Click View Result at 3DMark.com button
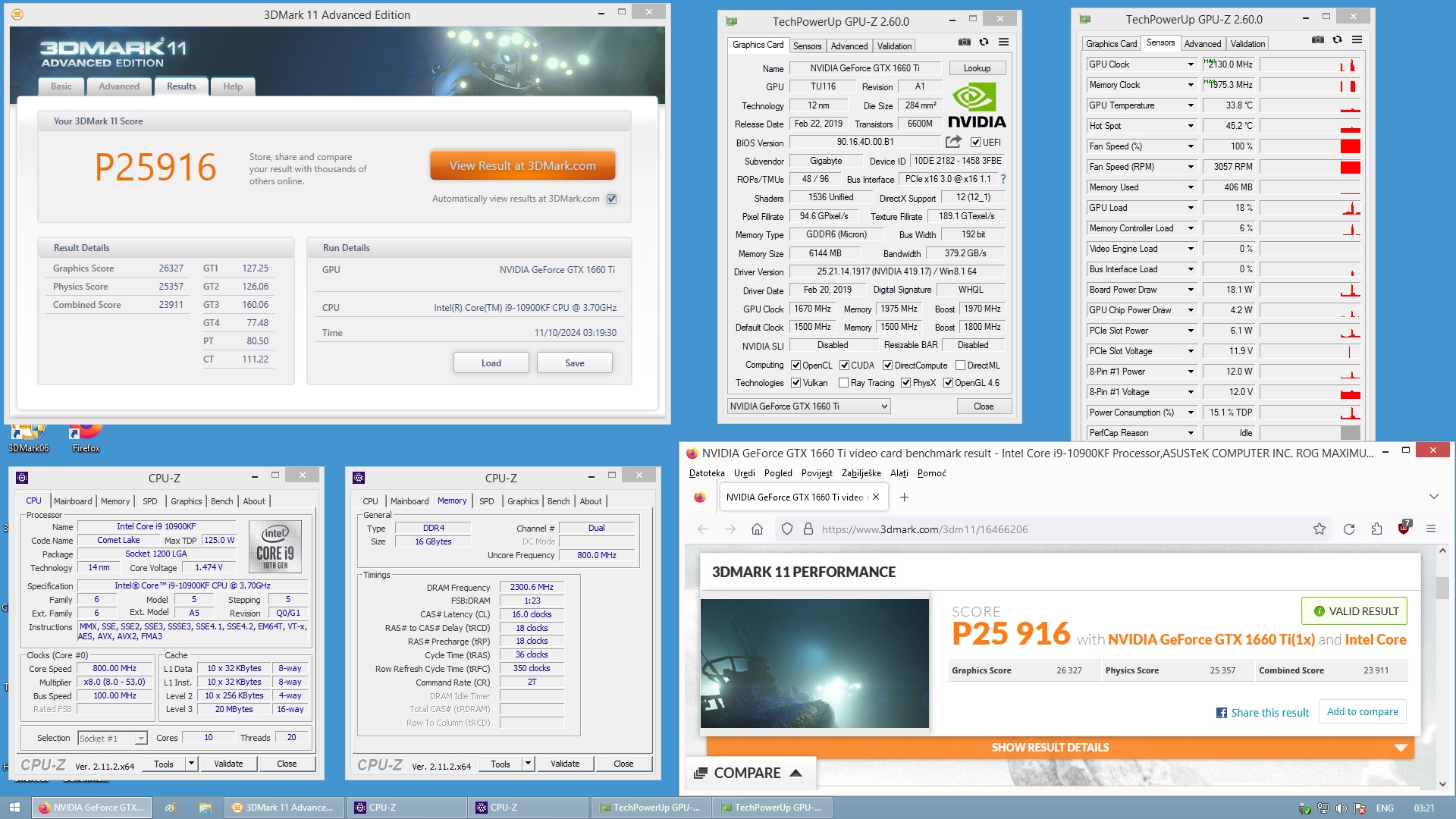 coord(522,166)
